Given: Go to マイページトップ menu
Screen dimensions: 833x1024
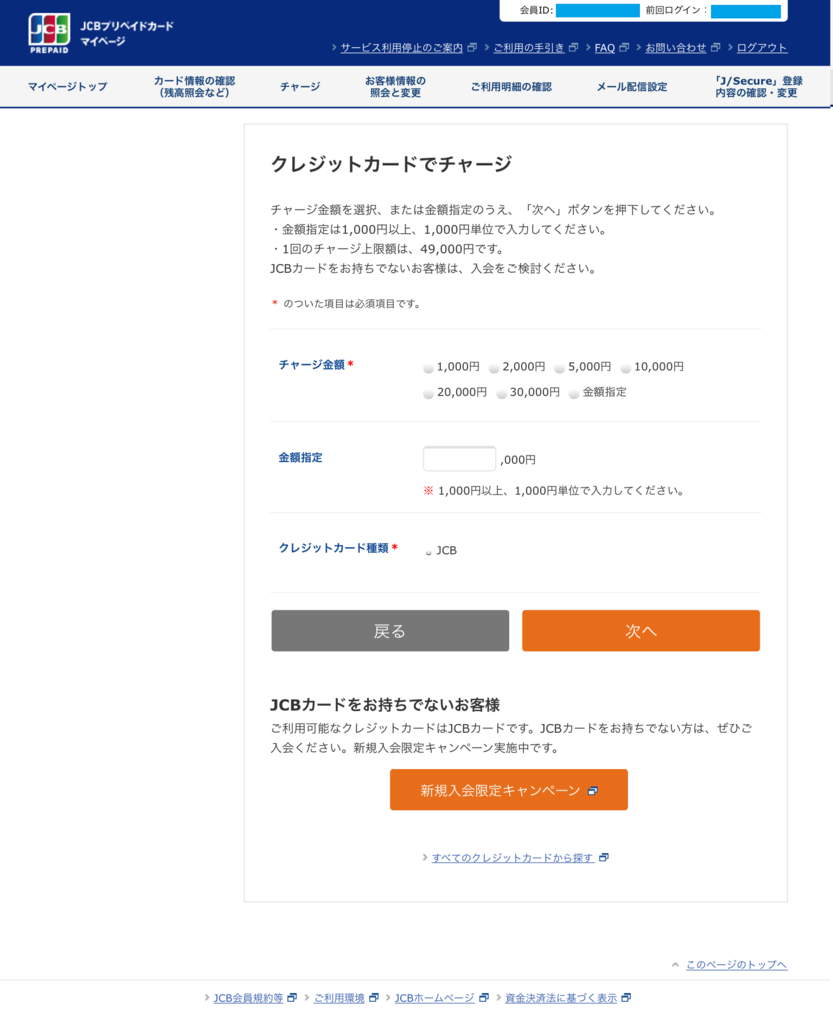Looking at the screenshot, I should pyautogui.click(x=67, y=86).
